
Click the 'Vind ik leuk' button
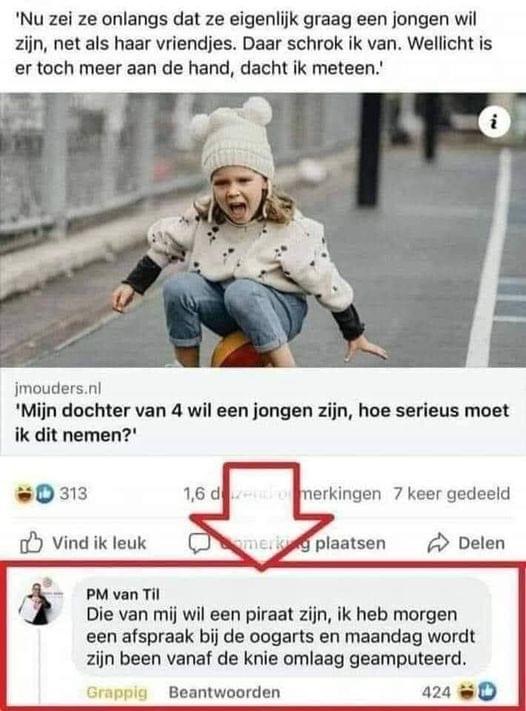click(83, 543)
